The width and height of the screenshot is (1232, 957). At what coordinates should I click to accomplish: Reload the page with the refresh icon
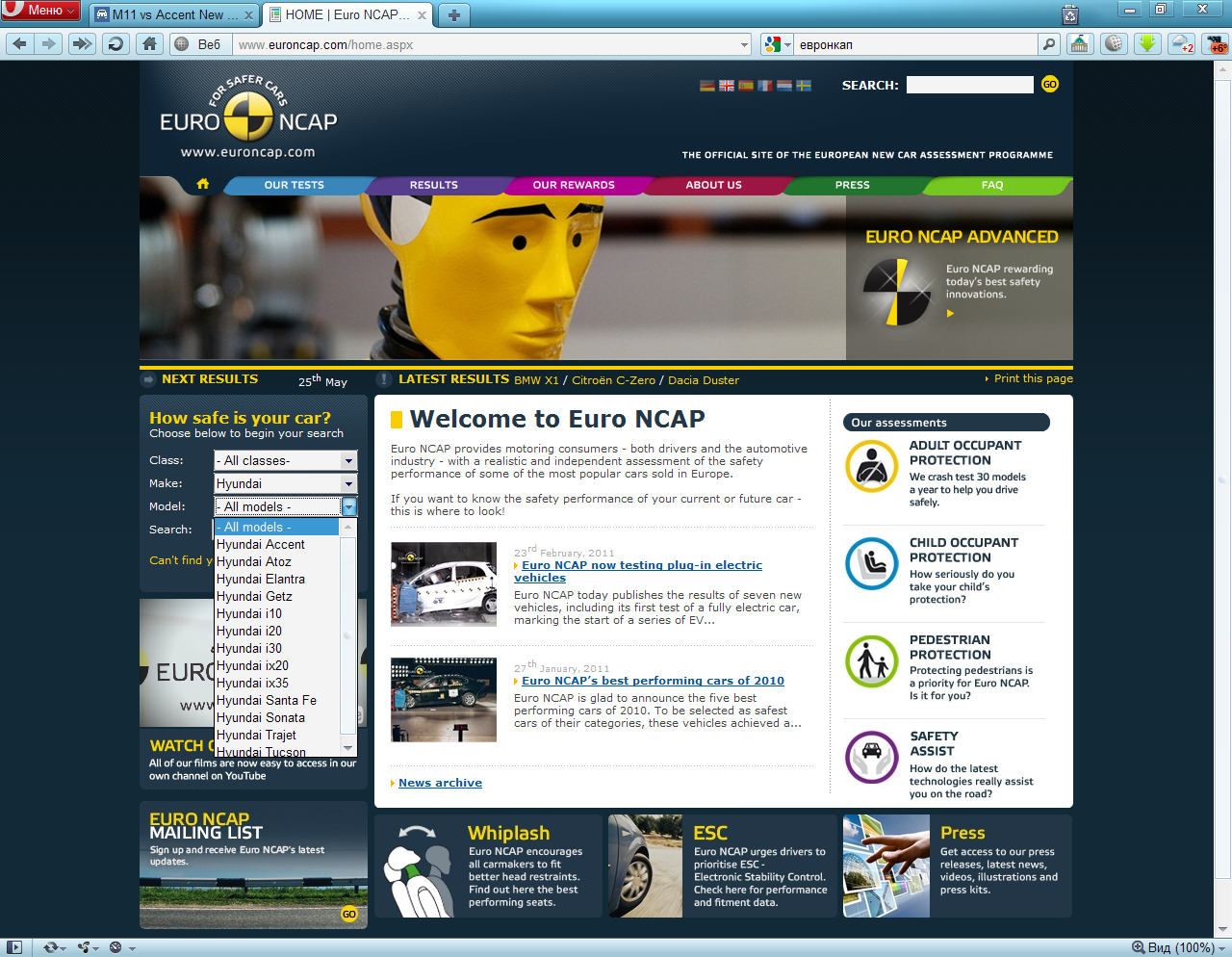[116, 43]
